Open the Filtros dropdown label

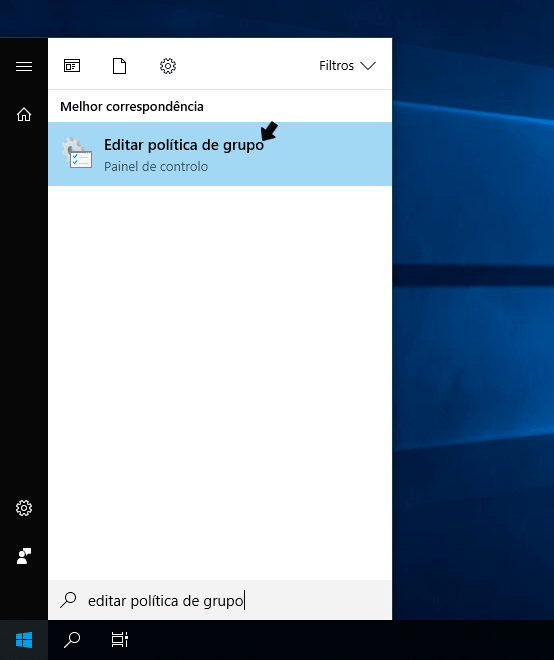tap(336, 66)
